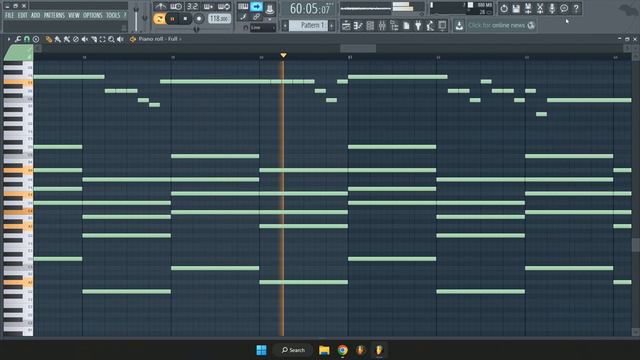The image size is (640, 360).
Task: Click the Record button
Action: 199,19
